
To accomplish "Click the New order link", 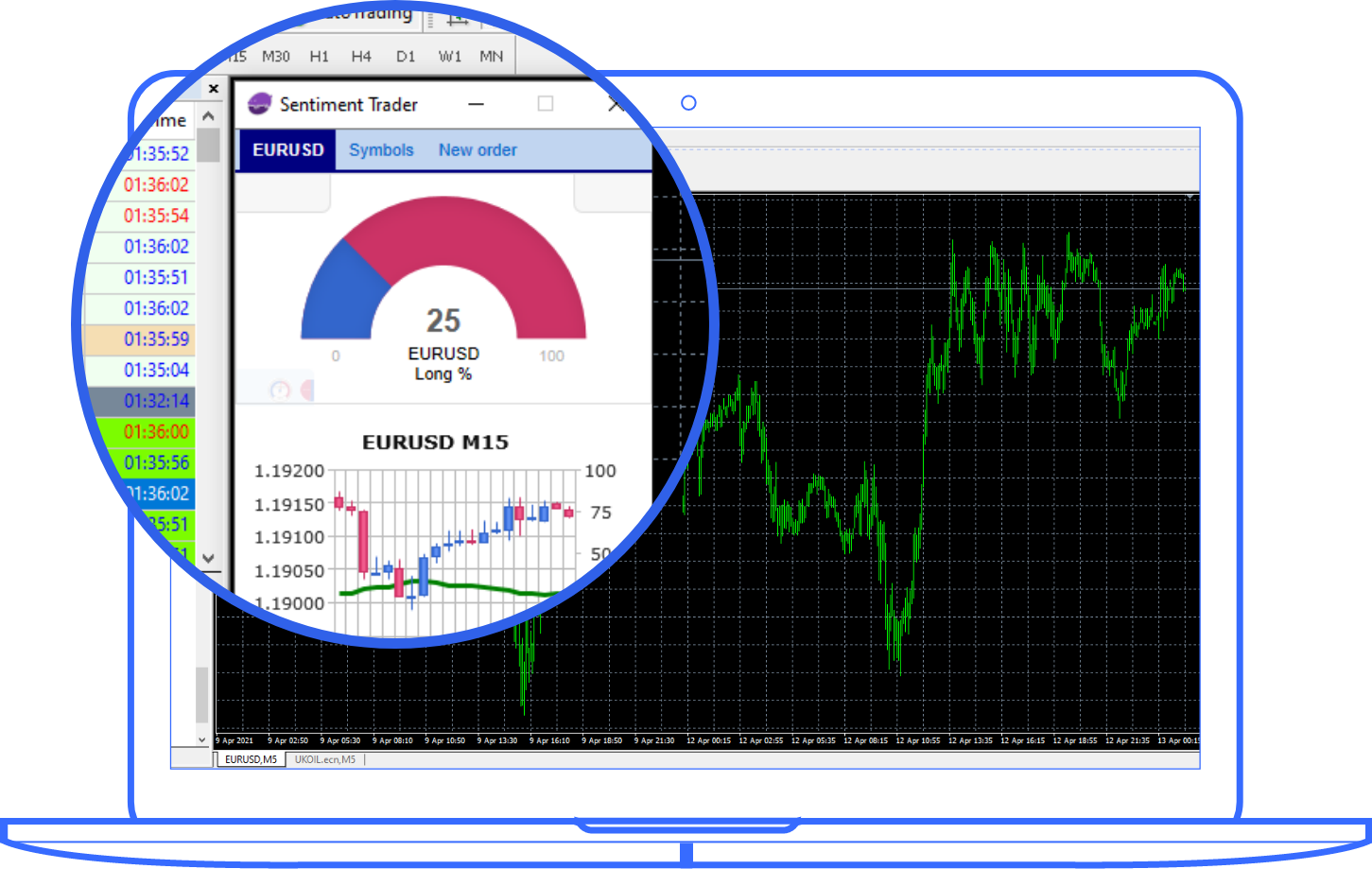I will (x=478, y=150).
